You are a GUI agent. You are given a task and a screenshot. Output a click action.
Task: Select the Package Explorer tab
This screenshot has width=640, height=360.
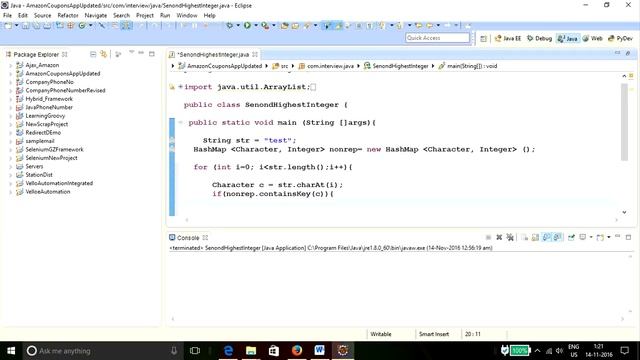click(x=36, y=54)
